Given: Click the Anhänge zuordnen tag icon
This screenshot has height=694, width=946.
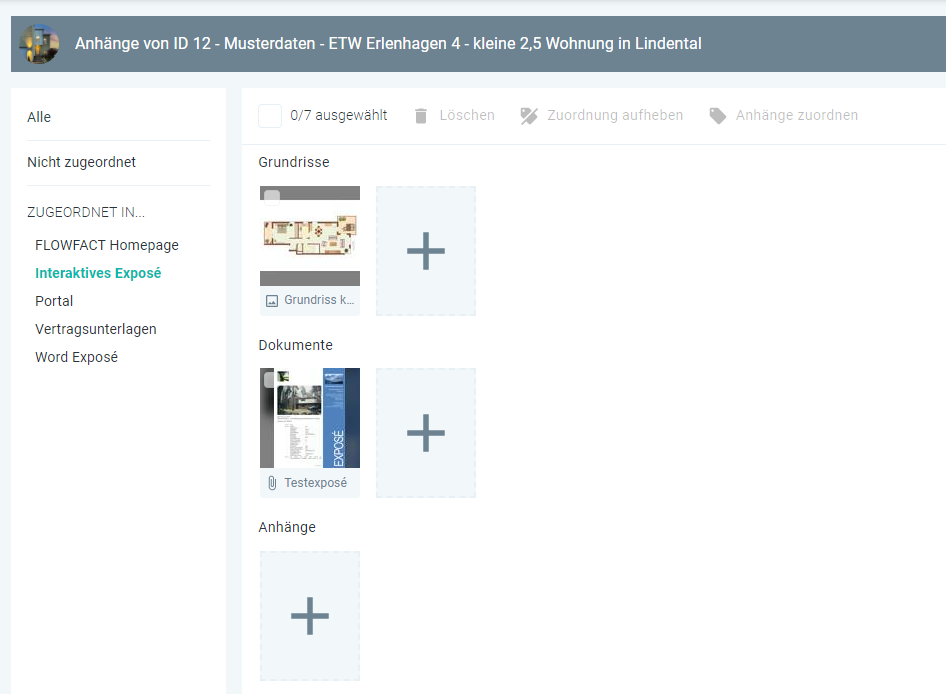Looking at the screenshot, I should tap(717, 116).
